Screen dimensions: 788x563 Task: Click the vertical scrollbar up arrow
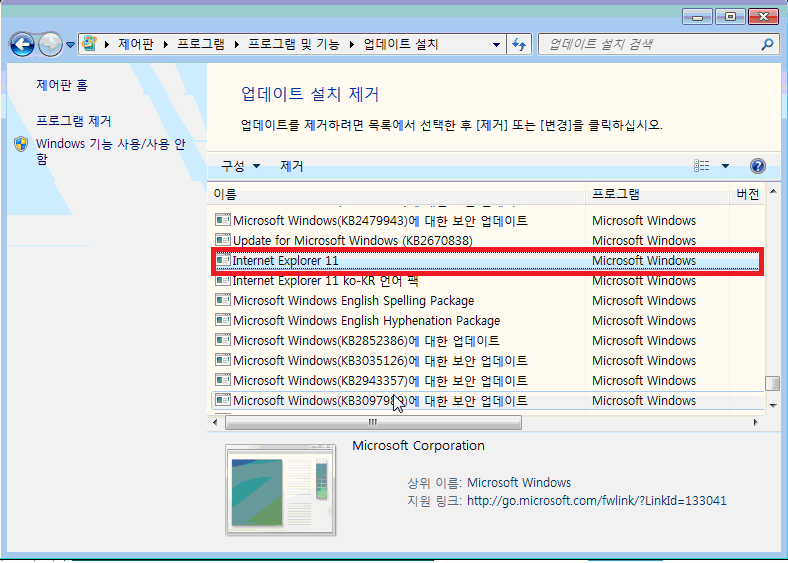tap(773, 192)
